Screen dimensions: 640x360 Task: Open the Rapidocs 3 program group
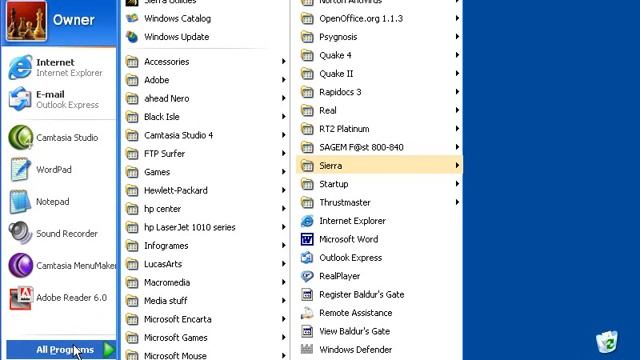pos(379,92)
